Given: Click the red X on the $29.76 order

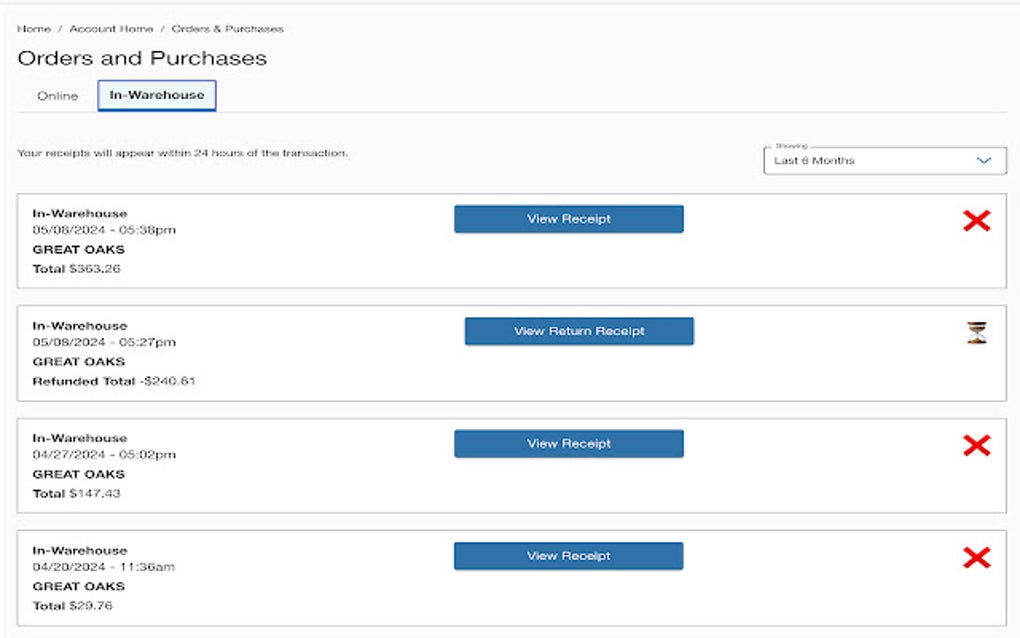Looking at the screenshot, I should point(976,558).
